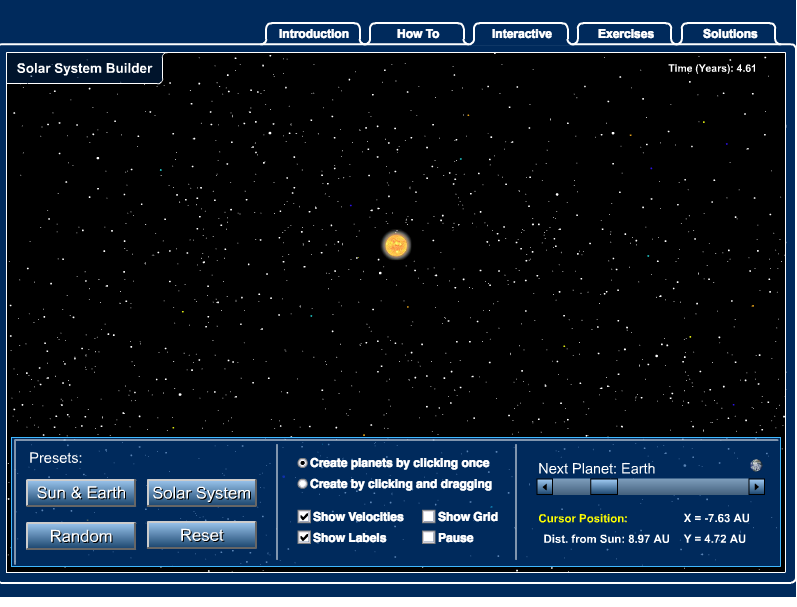
Task: Open the Exercises tab
Action: click(x=625, y=34)
